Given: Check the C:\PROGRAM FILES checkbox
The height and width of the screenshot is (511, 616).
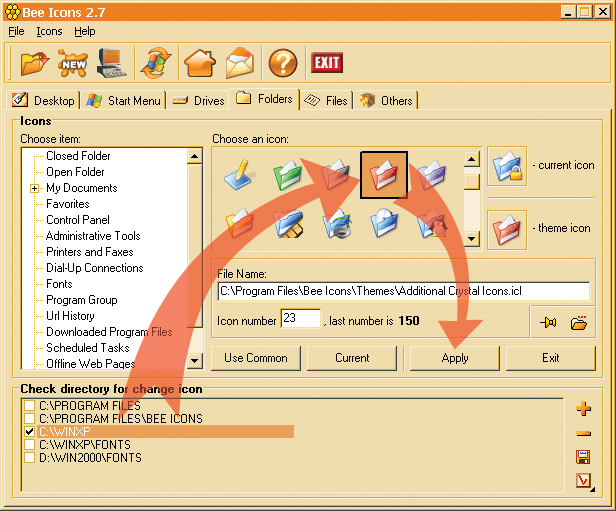Looking at the screenshot, I should coord(29,405).
